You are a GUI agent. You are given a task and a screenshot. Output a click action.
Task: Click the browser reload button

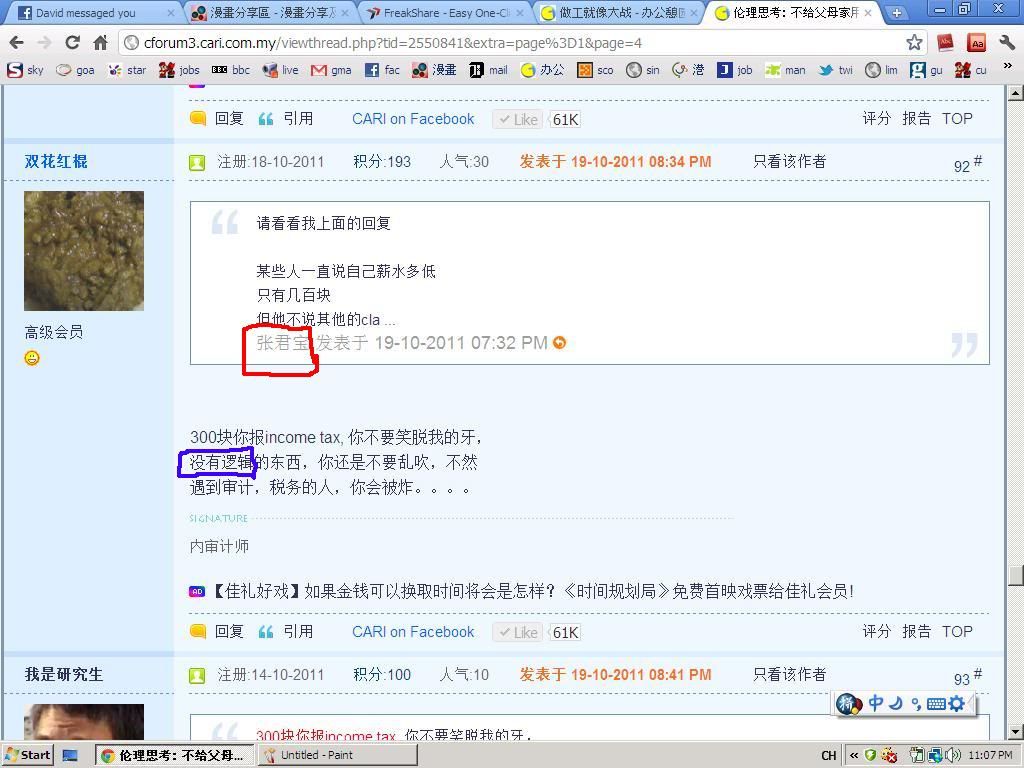[x=72, y=43]
